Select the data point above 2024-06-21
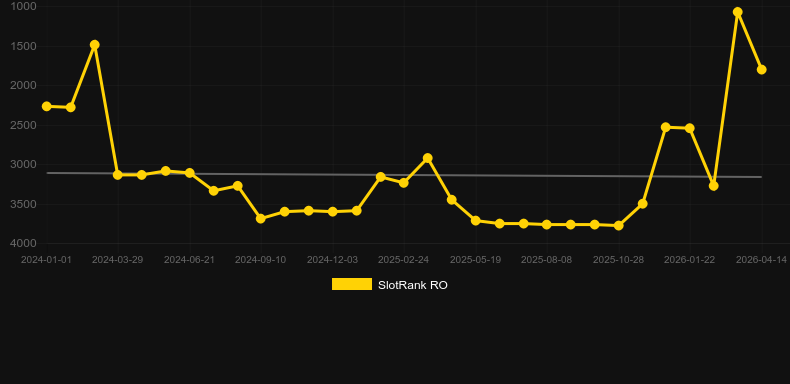The height and width of the screenshot is (384, 790). [190, 173]
